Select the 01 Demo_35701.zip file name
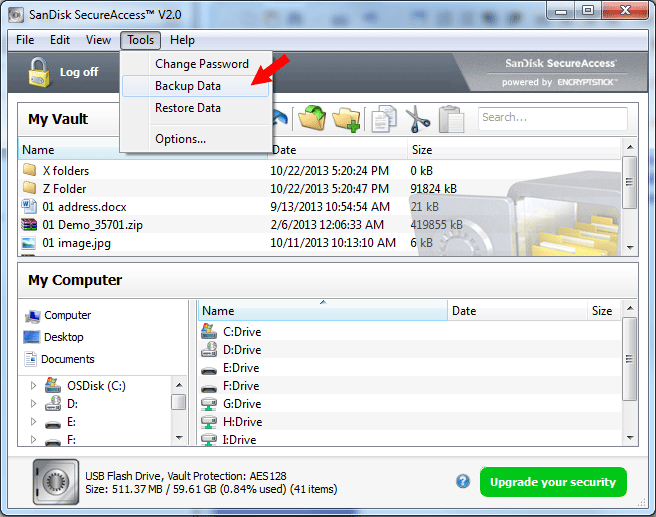 click(x=92, y=225)
